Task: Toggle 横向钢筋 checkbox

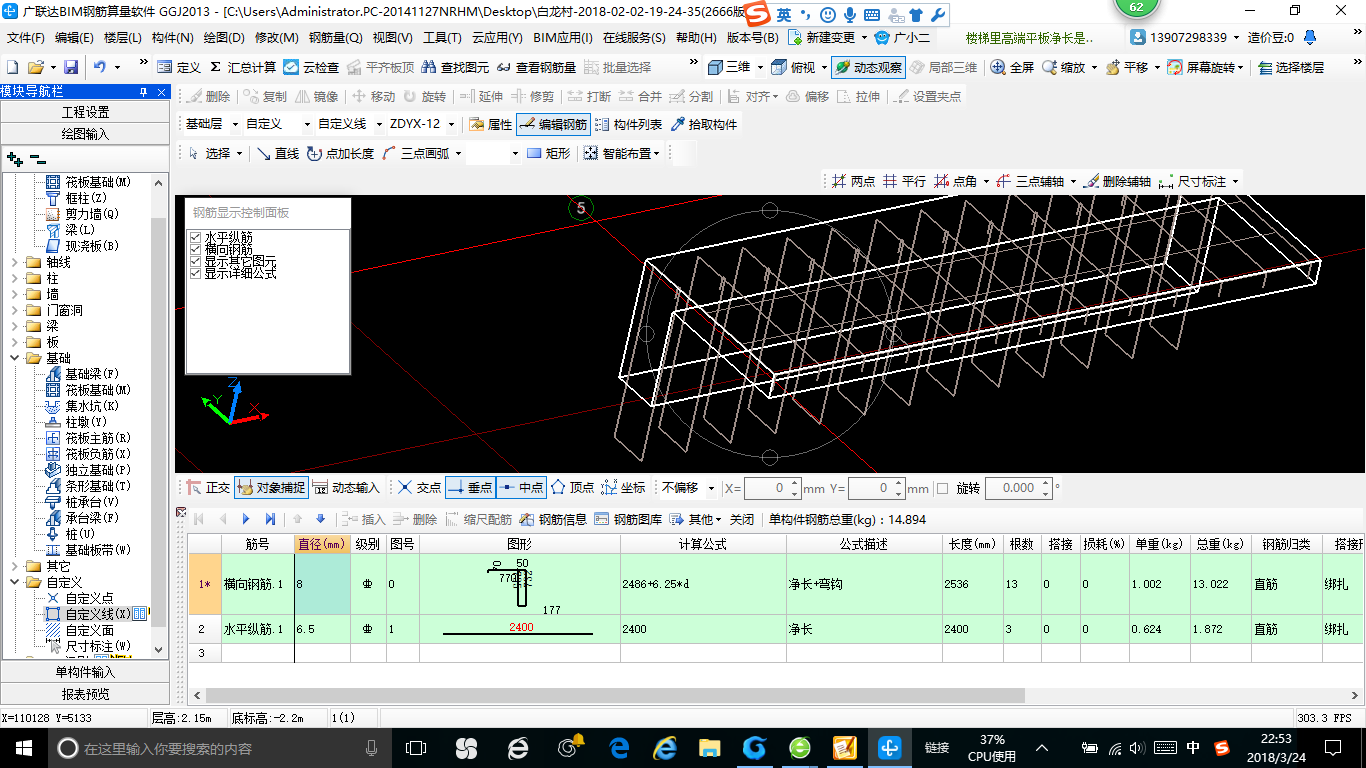Action: point(196,249)
